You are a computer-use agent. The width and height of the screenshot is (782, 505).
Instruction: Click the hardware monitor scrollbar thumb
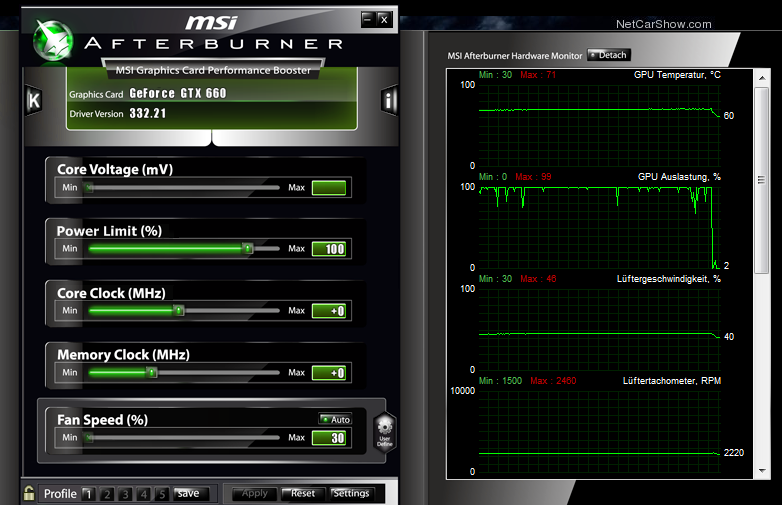(x=762, y=180)
